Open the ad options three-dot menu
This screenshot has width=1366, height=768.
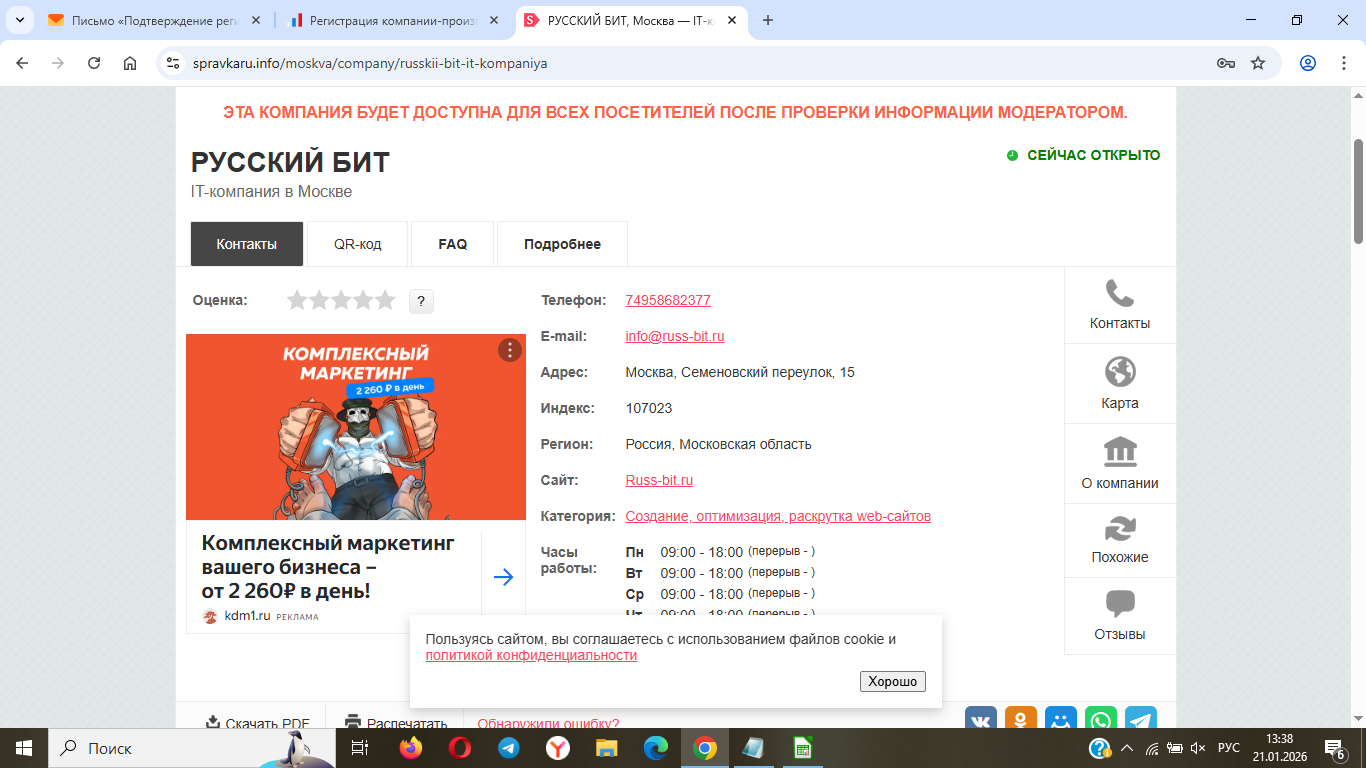pos(510,350)
